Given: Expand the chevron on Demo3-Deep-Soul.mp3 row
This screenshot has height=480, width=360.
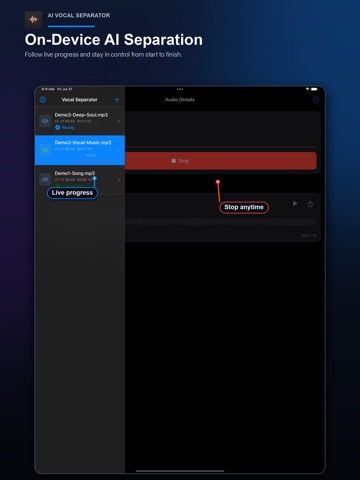Looking at the screenshot, I should [119, 121].
